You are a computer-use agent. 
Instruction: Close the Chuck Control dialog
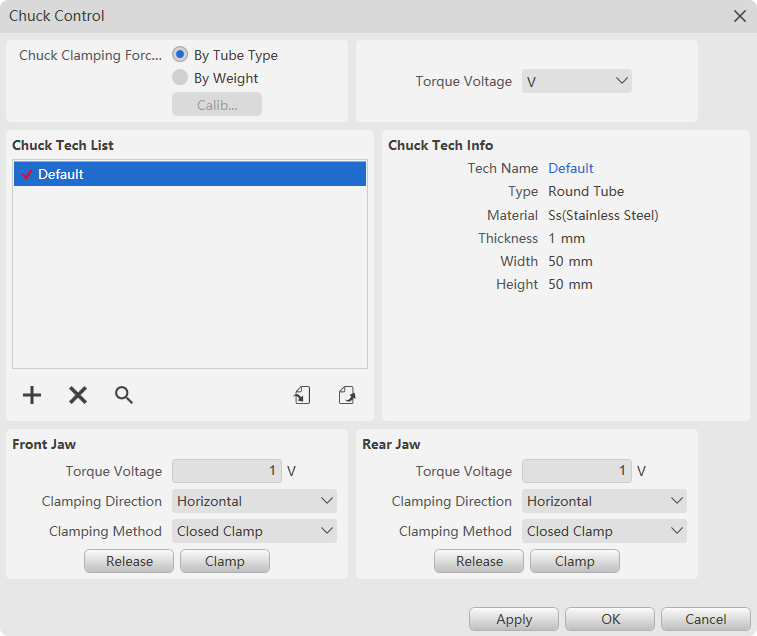click(740, 16)
